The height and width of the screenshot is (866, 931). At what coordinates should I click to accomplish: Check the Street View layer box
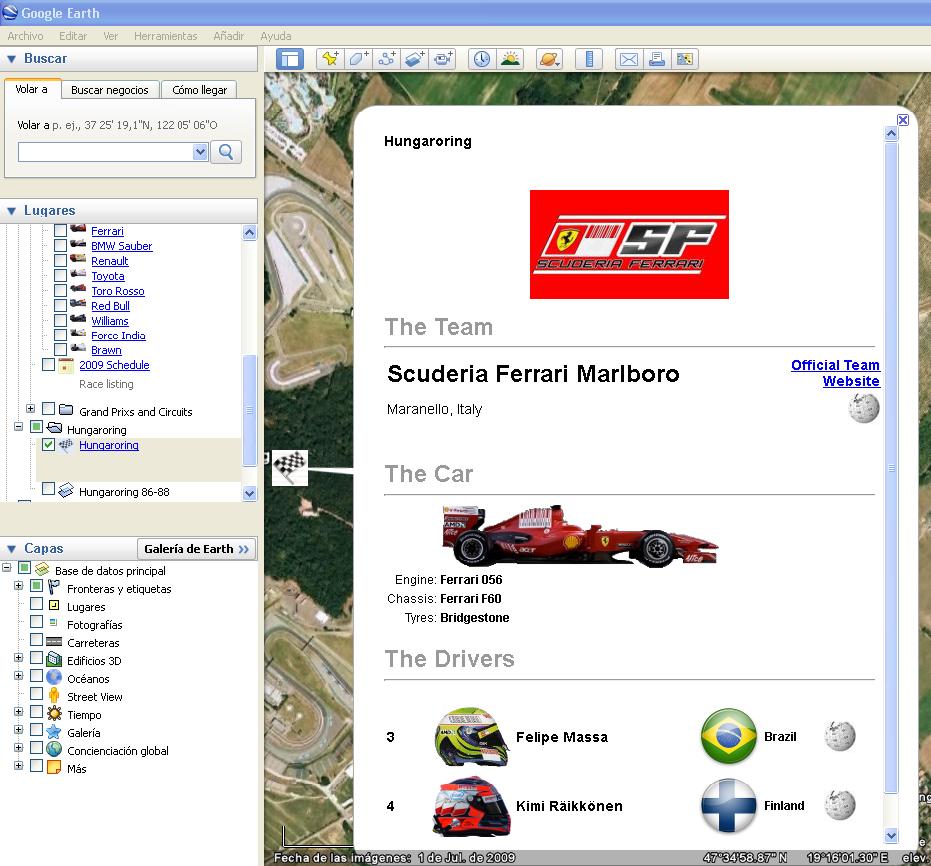(37, 695)
